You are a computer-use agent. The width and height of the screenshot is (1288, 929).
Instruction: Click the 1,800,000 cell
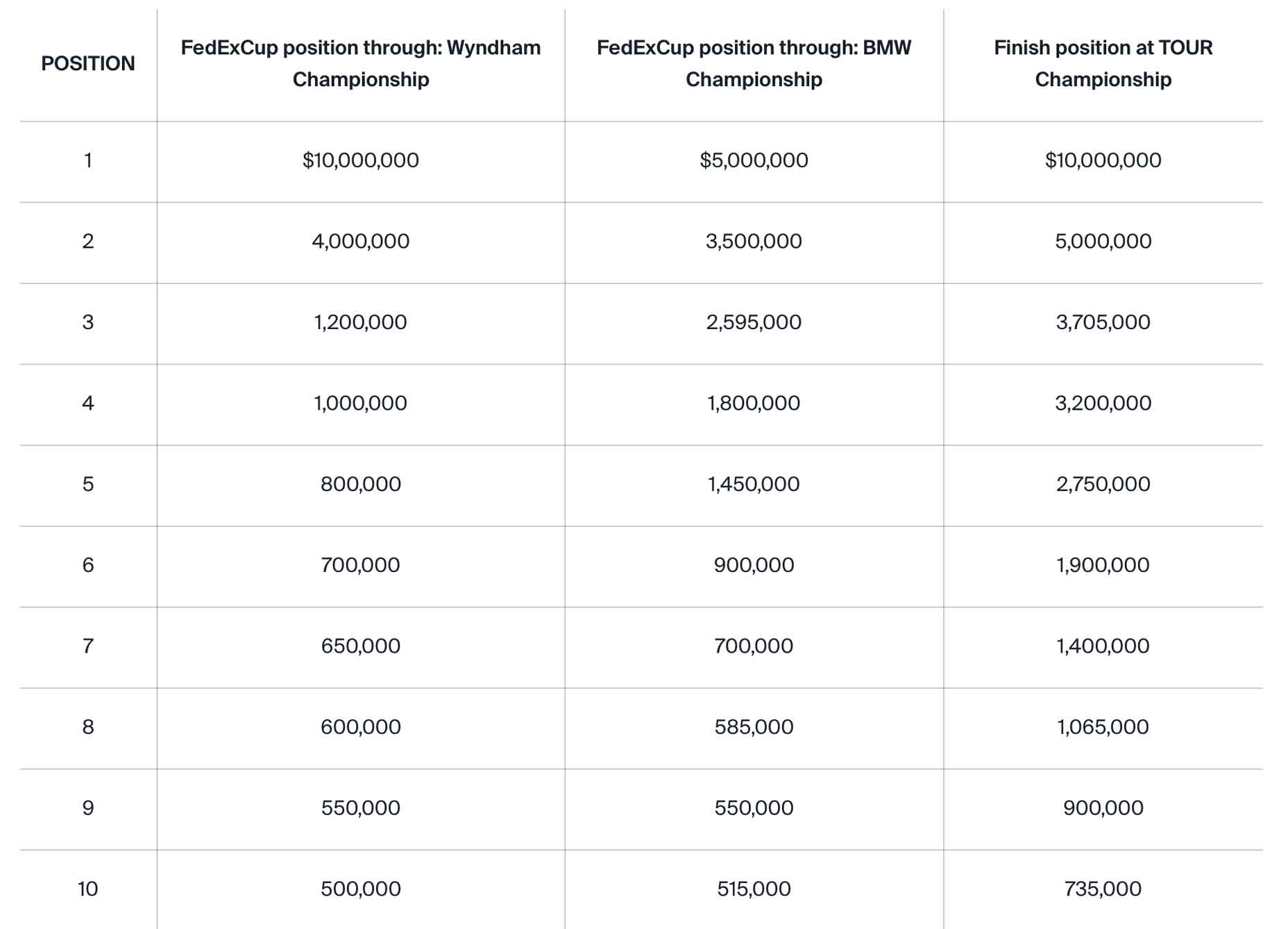[x=754, y=403]
